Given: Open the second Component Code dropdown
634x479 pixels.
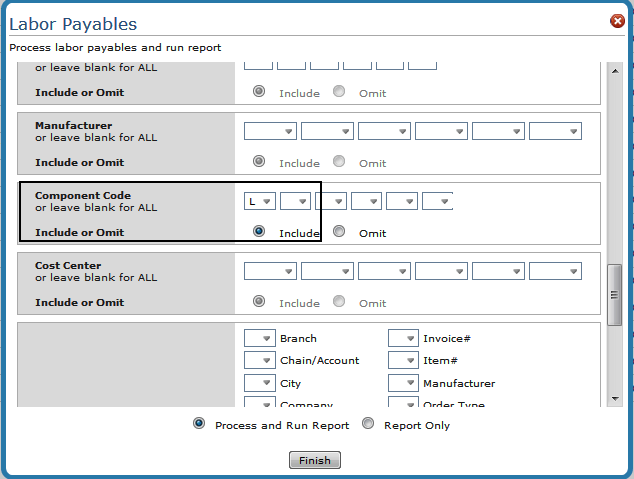Looking at the screenshot, I should pyautogui.click(x=296, y=201).
